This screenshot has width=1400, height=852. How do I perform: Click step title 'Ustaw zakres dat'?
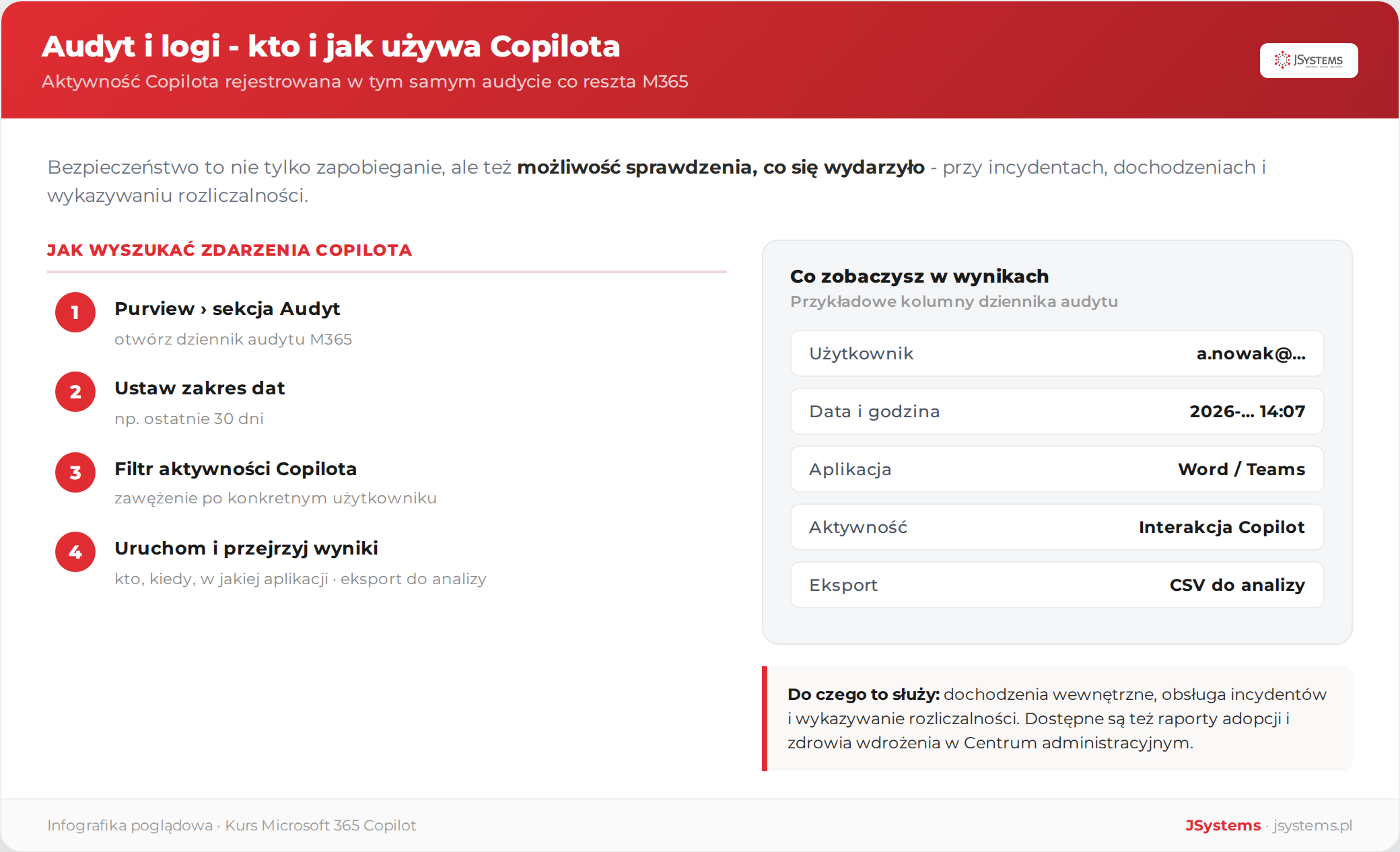pos(199,388)
